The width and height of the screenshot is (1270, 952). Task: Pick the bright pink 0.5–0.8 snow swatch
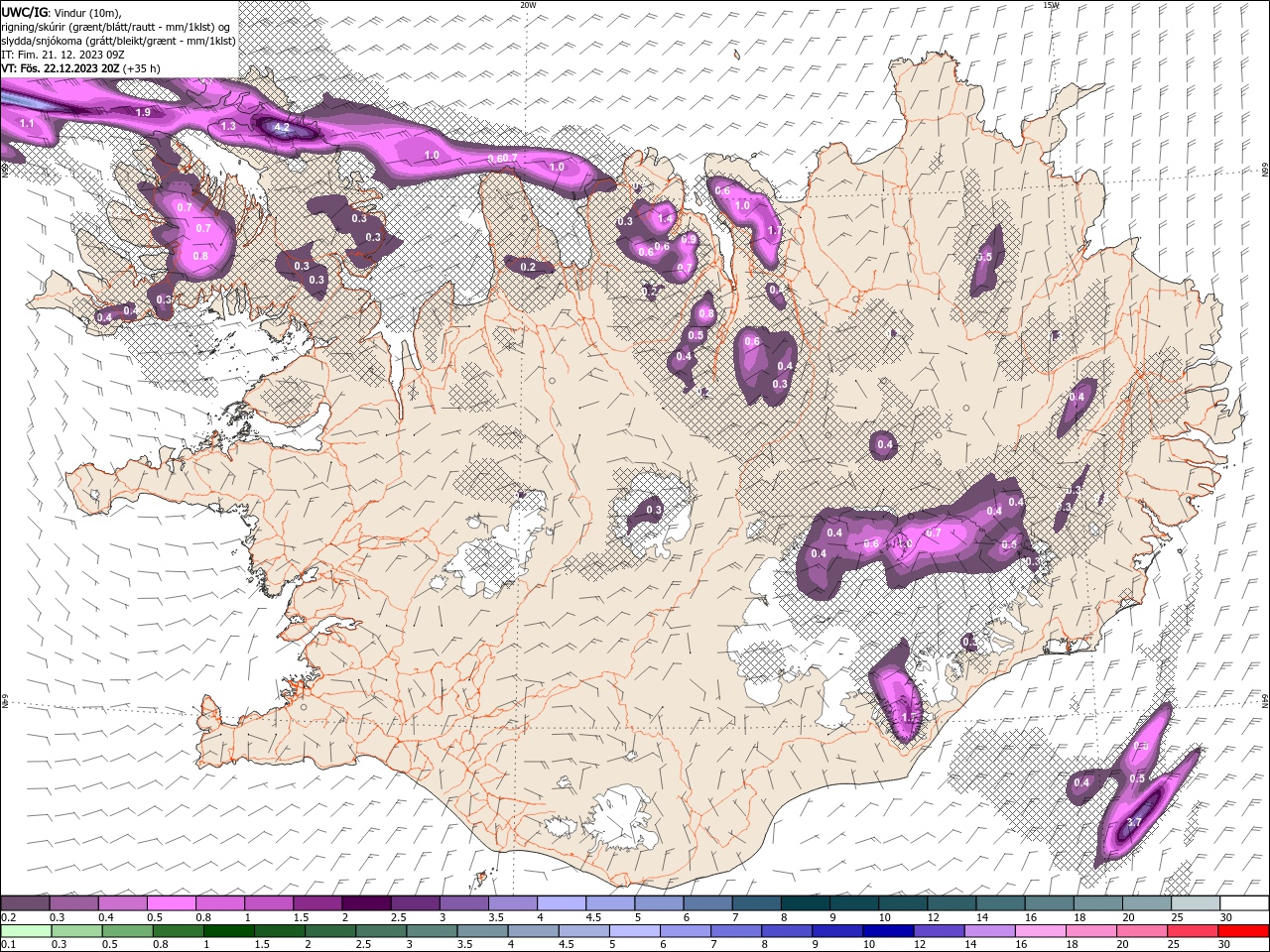point(171,903)
